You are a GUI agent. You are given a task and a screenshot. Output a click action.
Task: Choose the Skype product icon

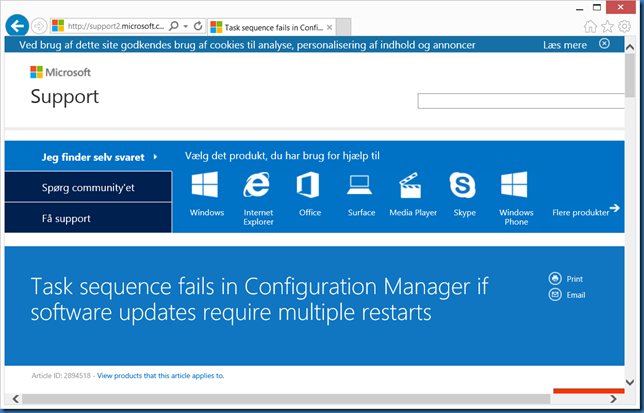coord(464,185)
